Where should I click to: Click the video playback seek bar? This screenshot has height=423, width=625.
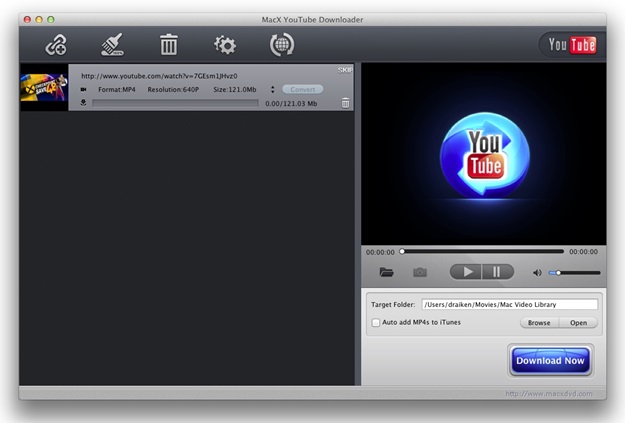483,252
